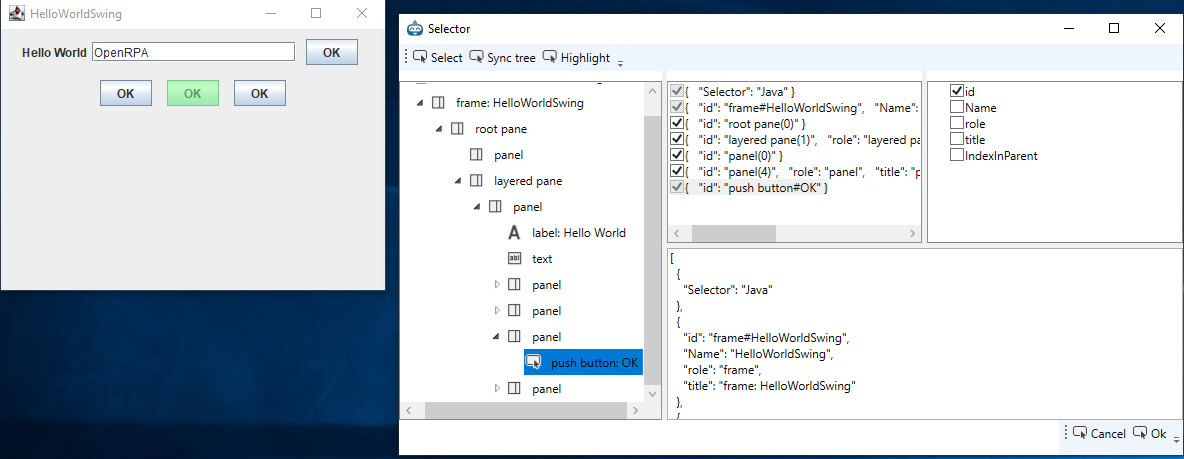Collapse the panel holding push button: OK

496,337
